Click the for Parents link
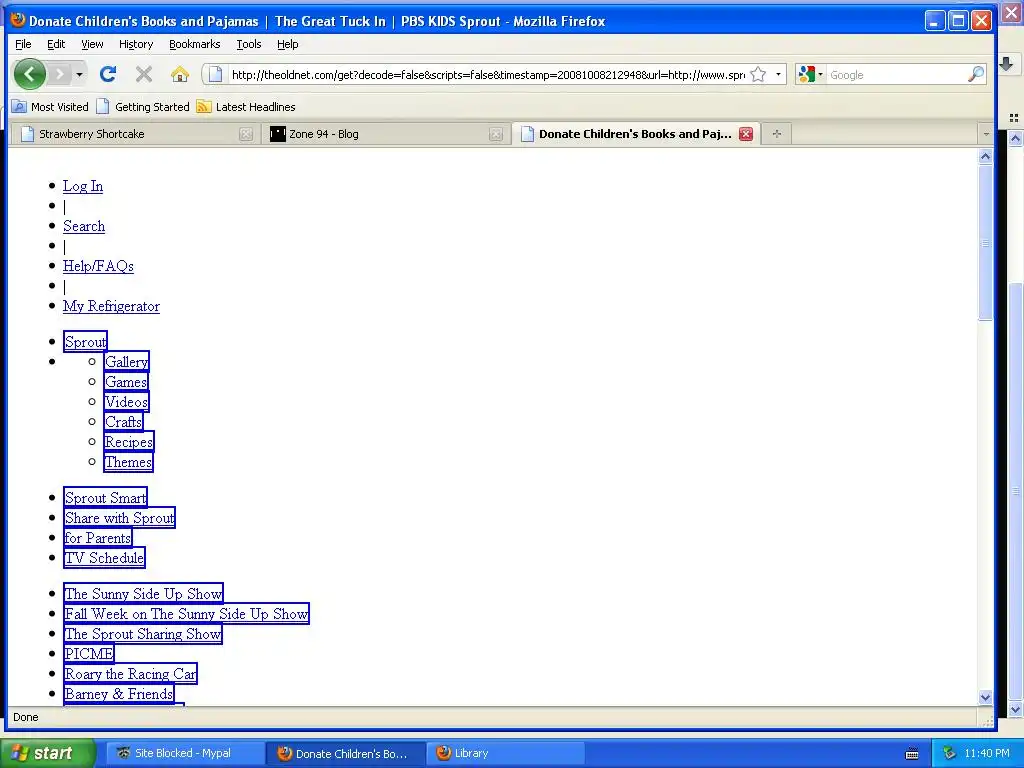This screenshot has width=1024, height=768. (x=98, y=538)
